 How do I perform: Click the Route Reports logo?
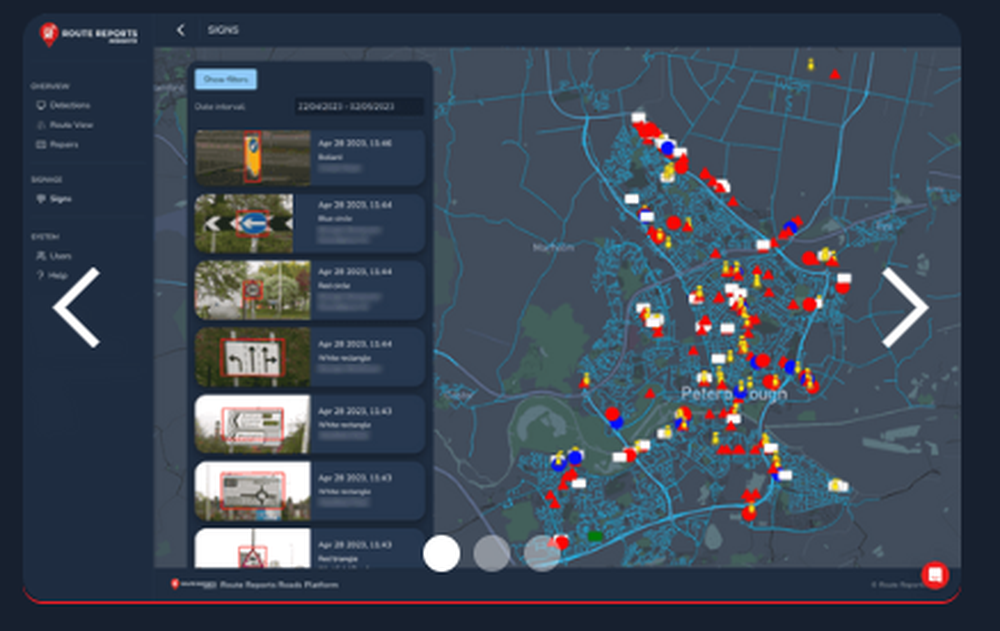click(x=87, y=34)
